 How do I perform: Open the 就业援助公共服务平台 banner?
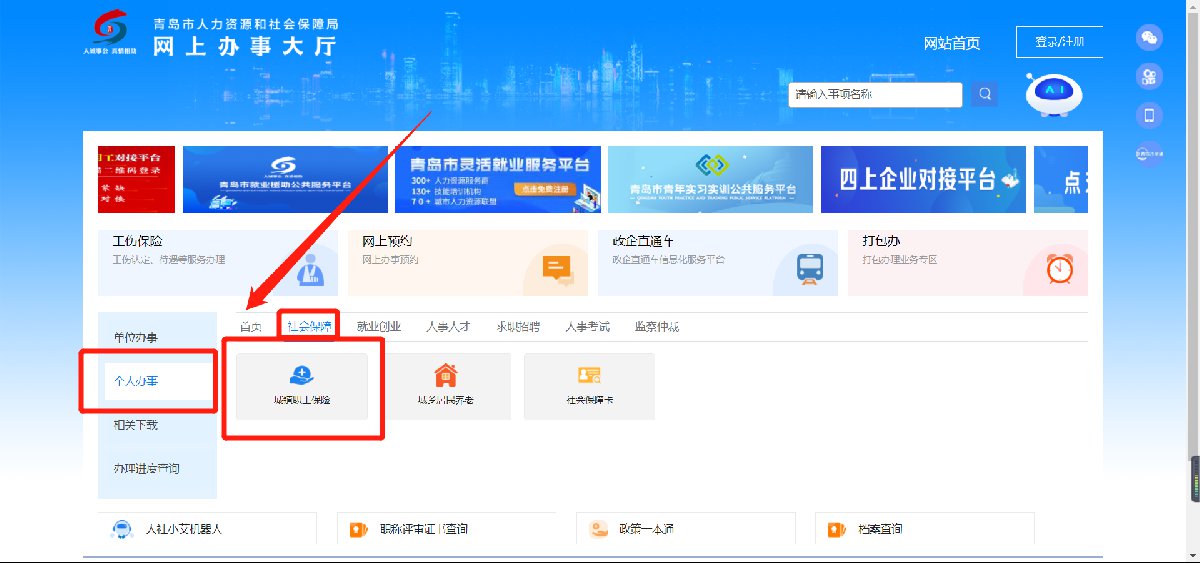point(285,179)
